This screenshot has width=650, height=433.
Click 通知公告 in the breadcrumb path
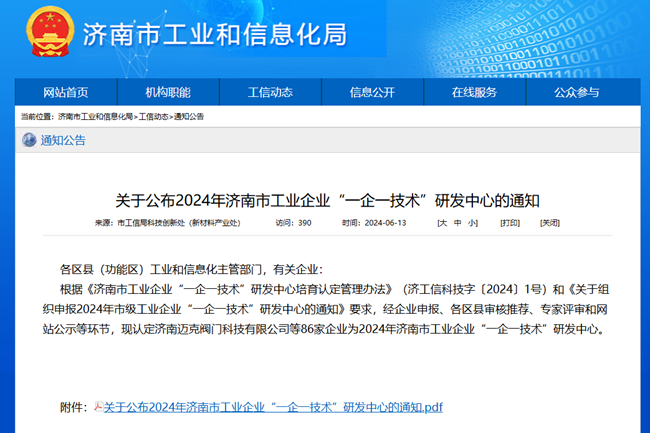[189, 117]
